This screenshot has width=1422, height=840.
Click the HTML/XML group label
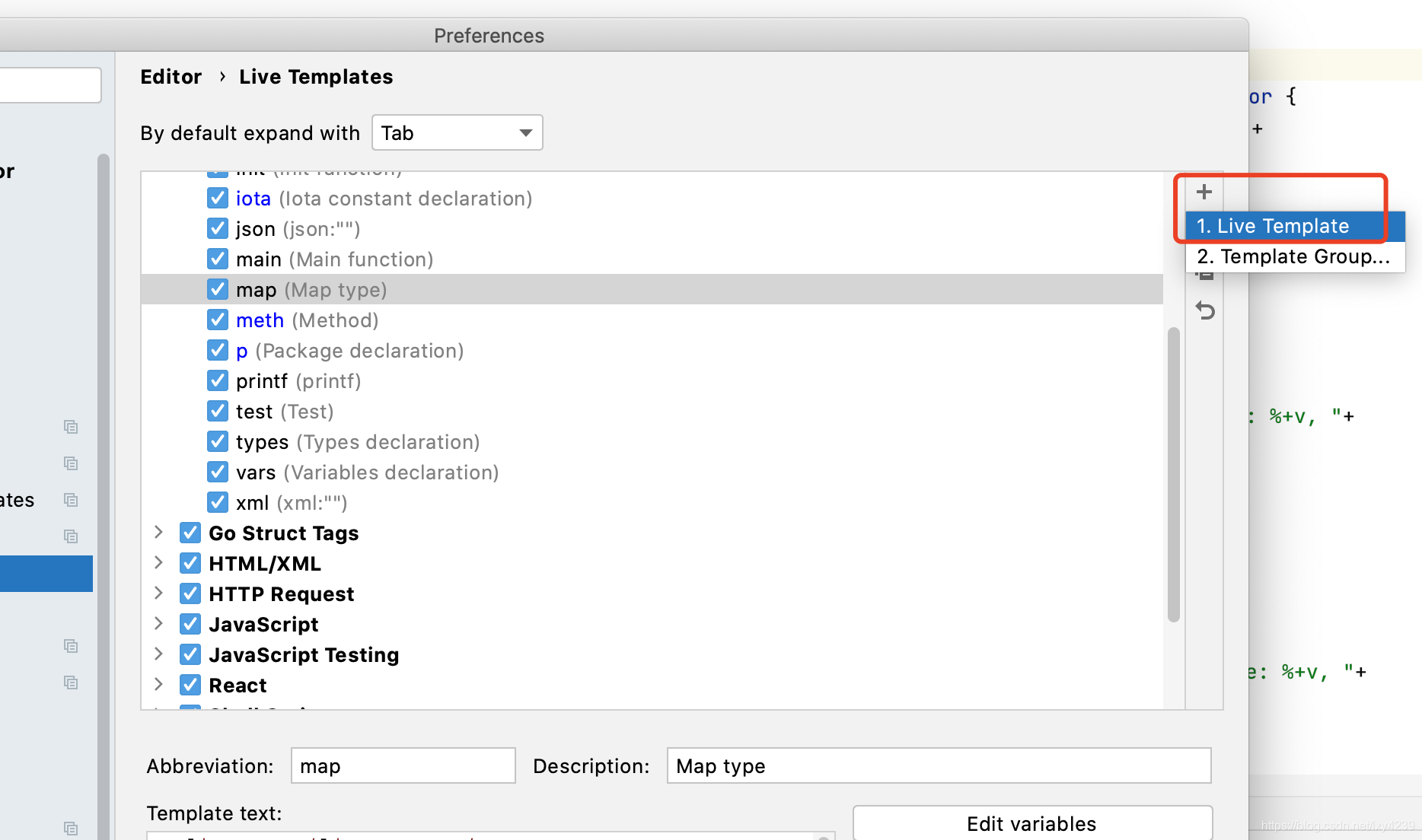pyautogui.click(x=265, y=564)
